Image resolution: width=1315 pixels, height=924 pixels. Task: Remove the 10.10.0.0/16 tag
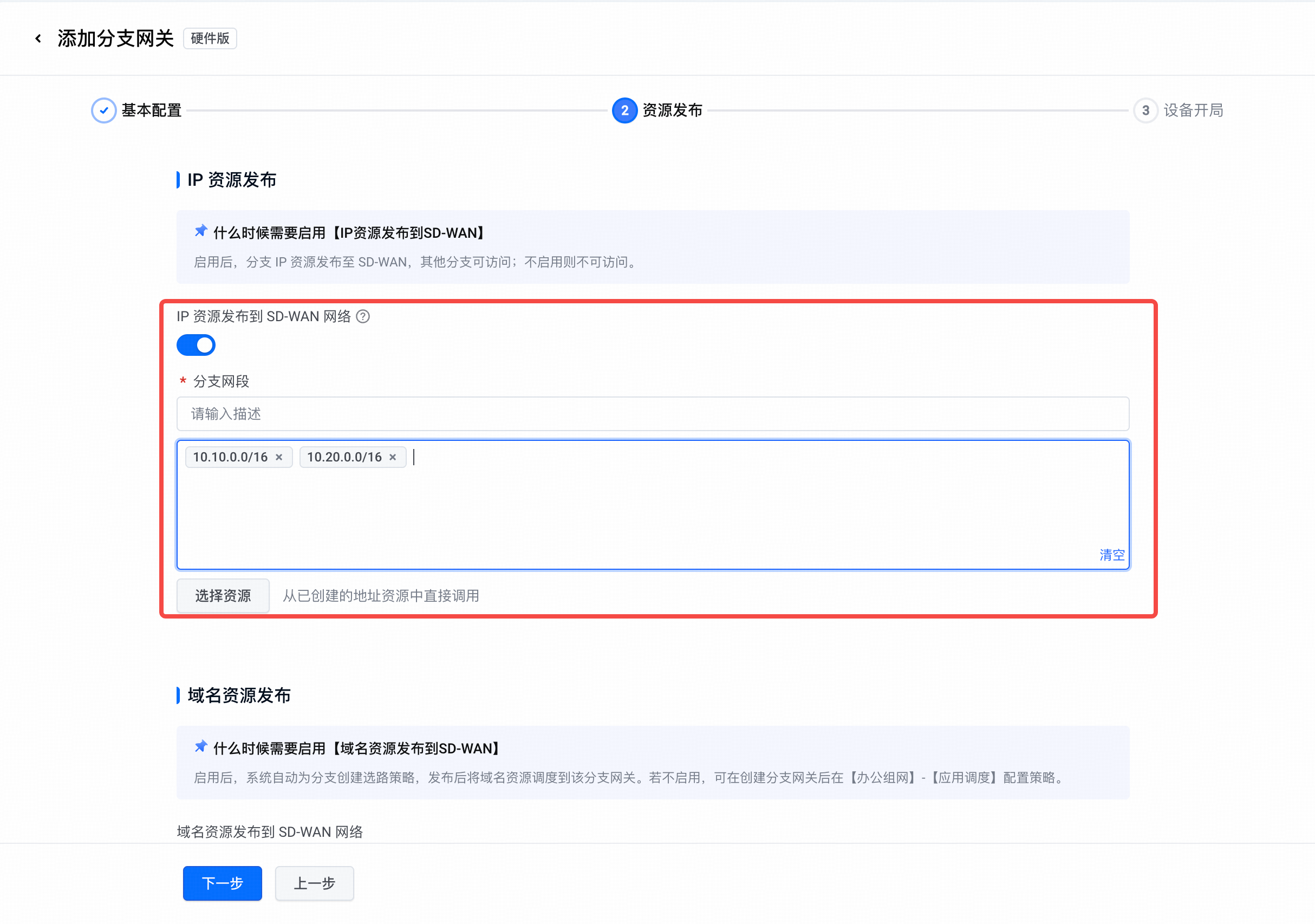coord(279,457)
